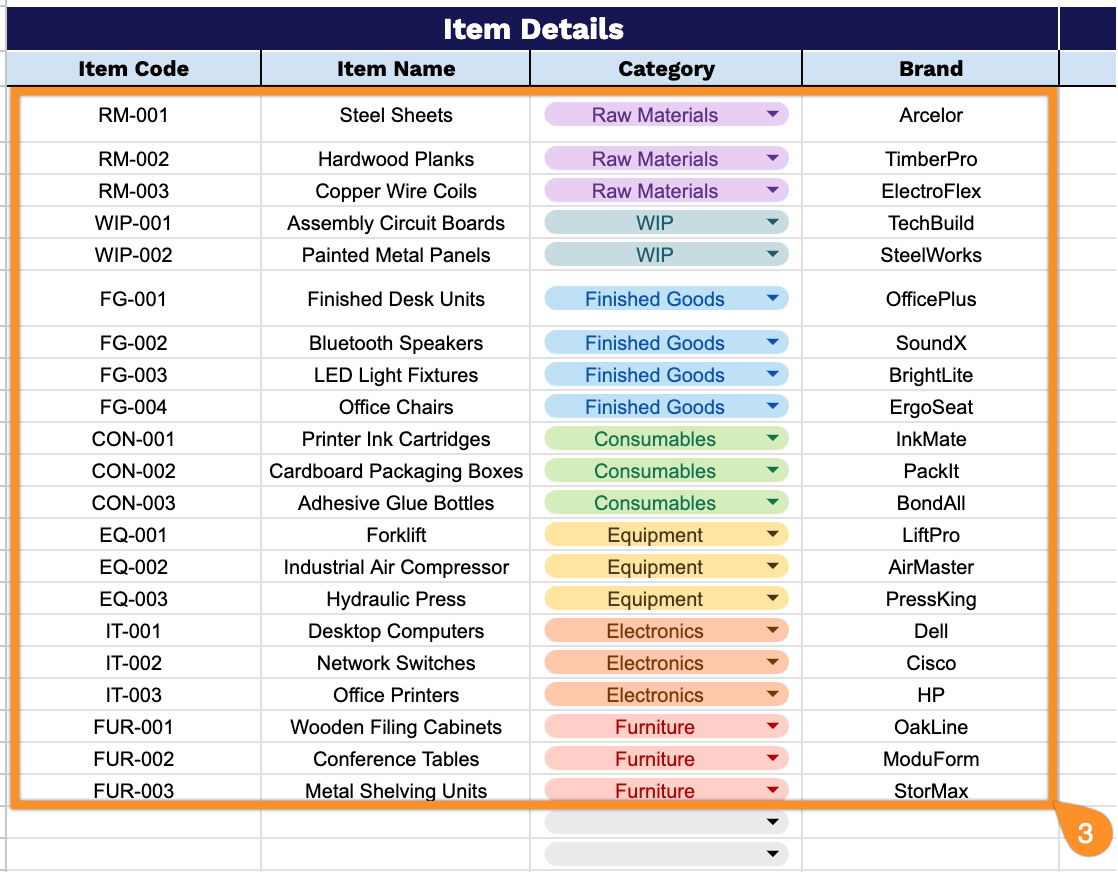The width and height of the screenshot is (1118, 872).
Task: Open the WIP dropdown for Painted Metal Panels
Action: click(772, 254)
